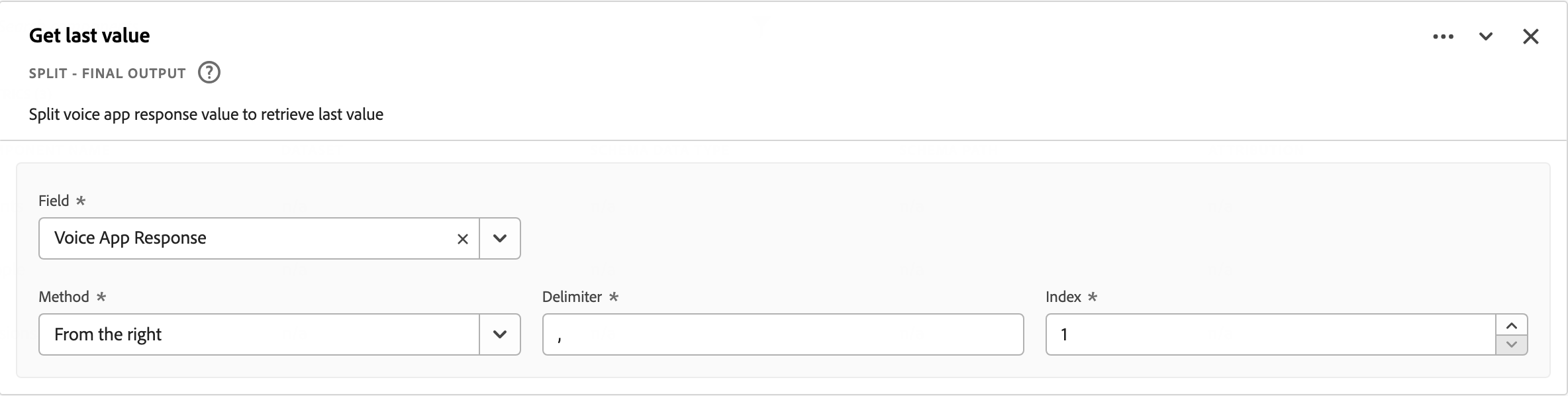Decrease the Index value with down arrow
Image resolution: width=1568 pixels, height=396 pixels.
point(1512,344)
